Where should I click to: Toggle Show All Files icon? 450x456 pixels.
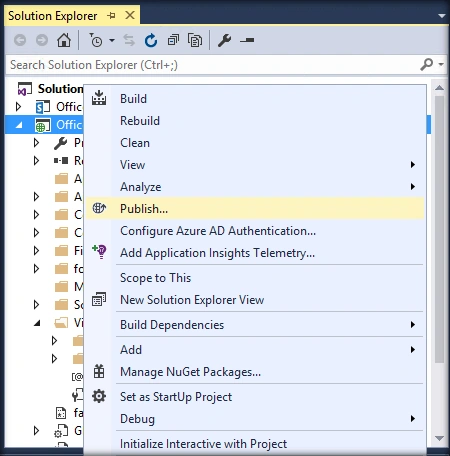pyautogui.click(x=195, y=40)
